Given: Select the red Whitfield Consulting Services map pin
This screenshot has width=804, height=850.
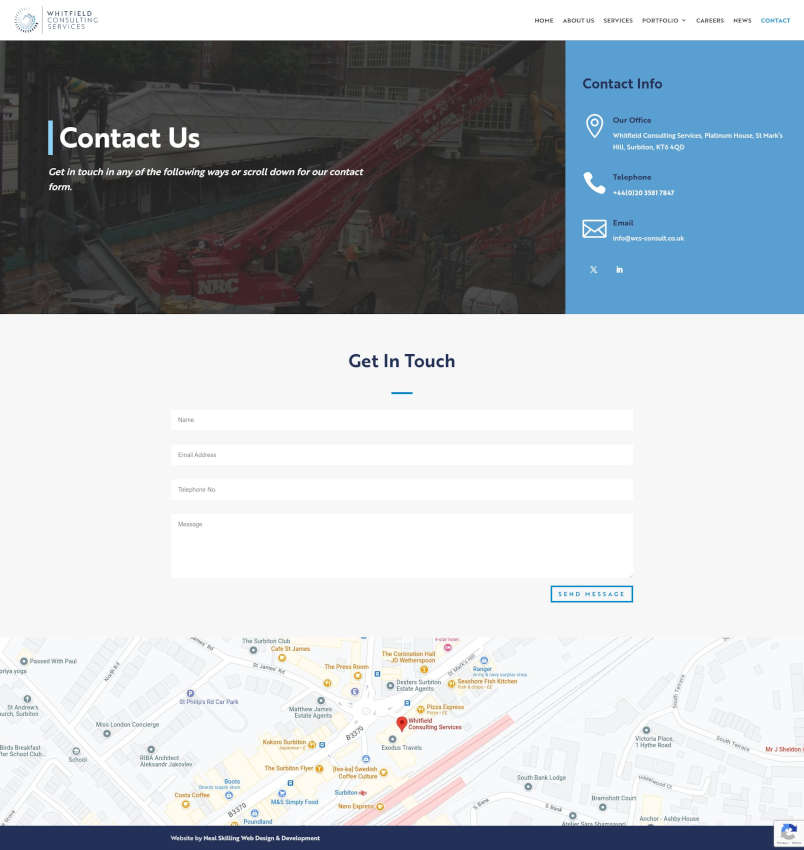Looking at the screenshot, I should coord(402,724).
